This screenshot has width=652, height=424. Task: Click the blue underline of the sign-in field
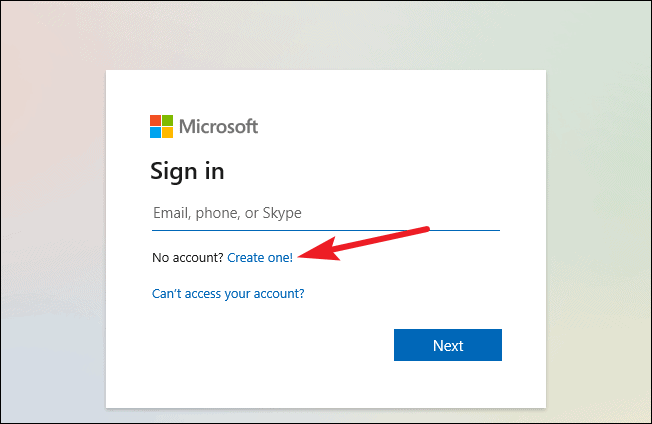pos(326,230)
